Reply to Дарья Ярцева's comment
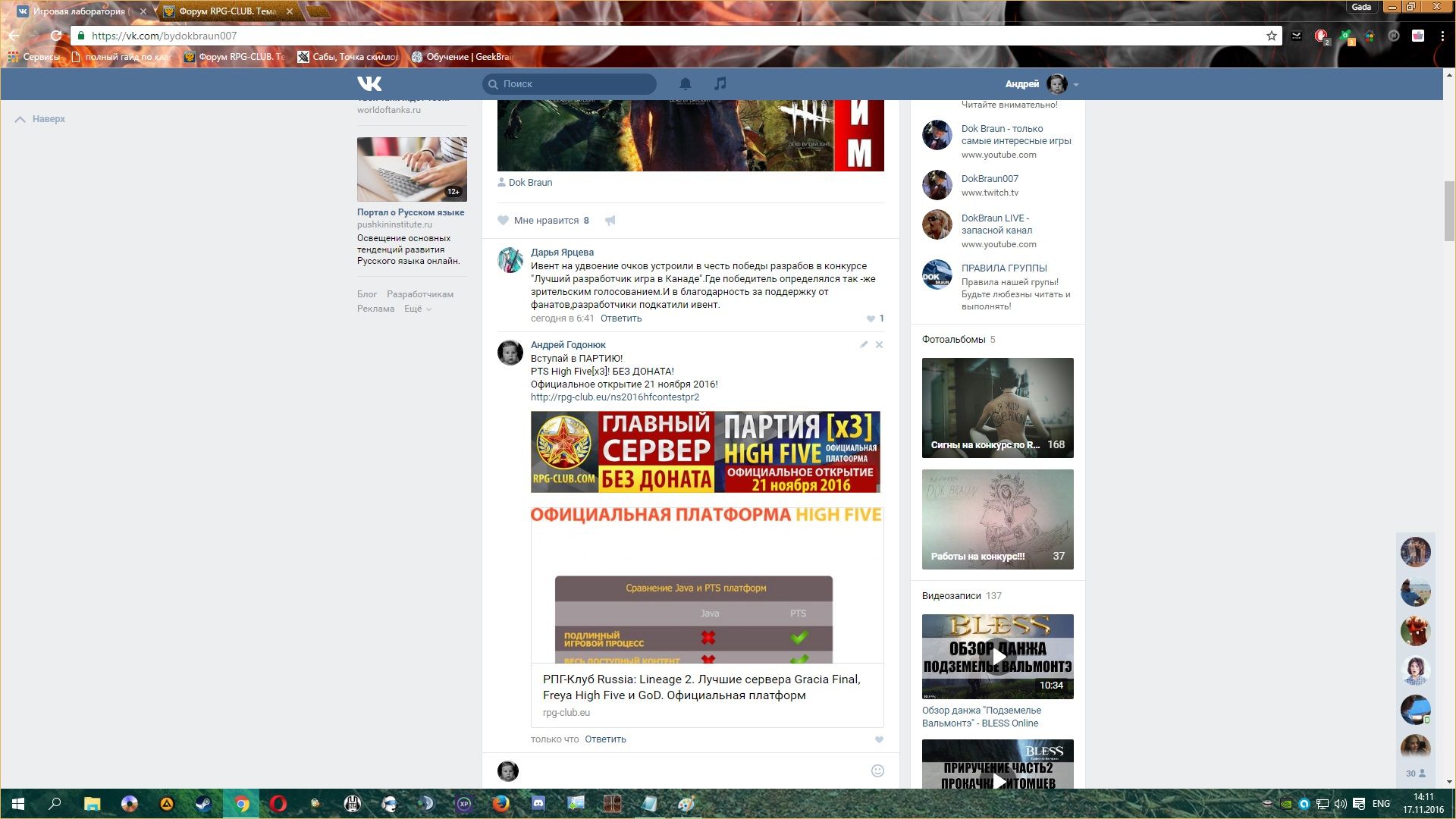The image size is (1456, 819). tap(621, 318)
